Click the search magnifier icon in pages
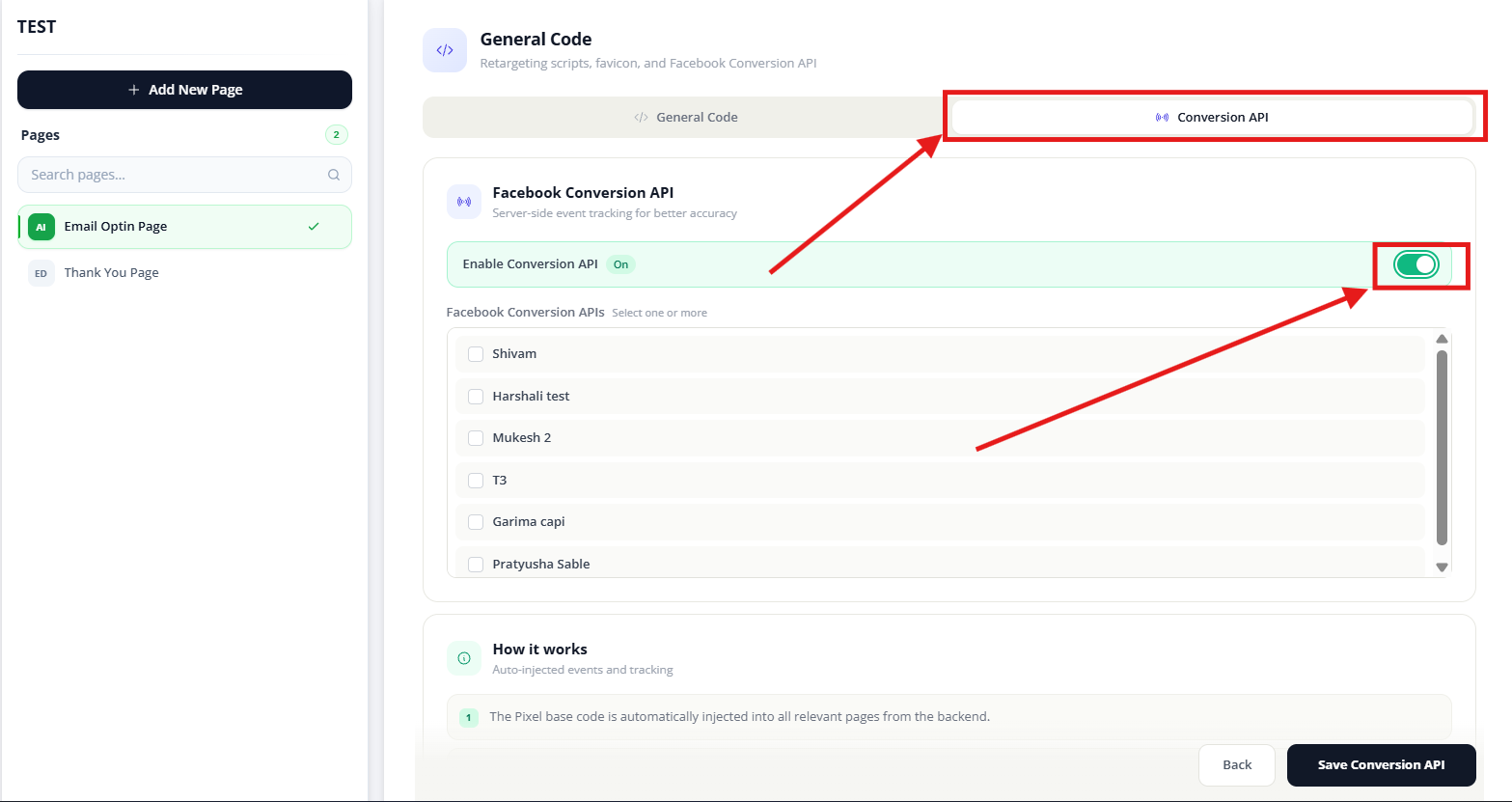 pos(334,175)
